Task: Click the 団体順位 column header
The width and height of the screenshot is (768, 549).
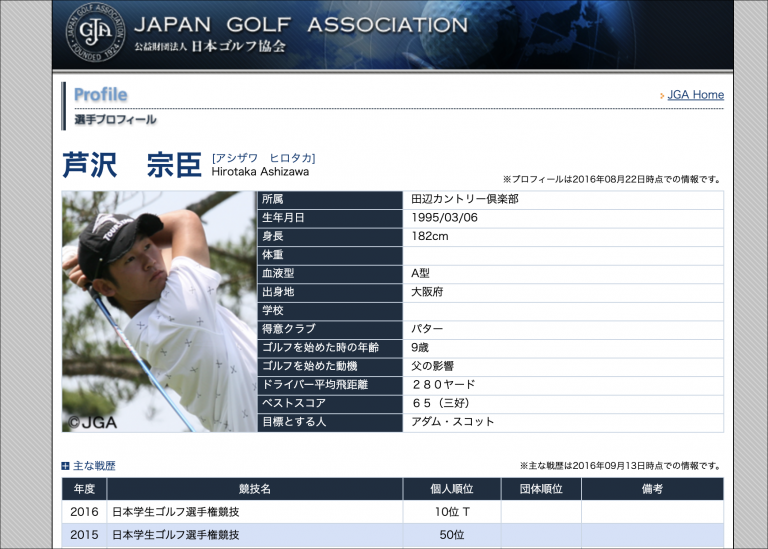Action: pyautogui.click(x=540, y=489)
